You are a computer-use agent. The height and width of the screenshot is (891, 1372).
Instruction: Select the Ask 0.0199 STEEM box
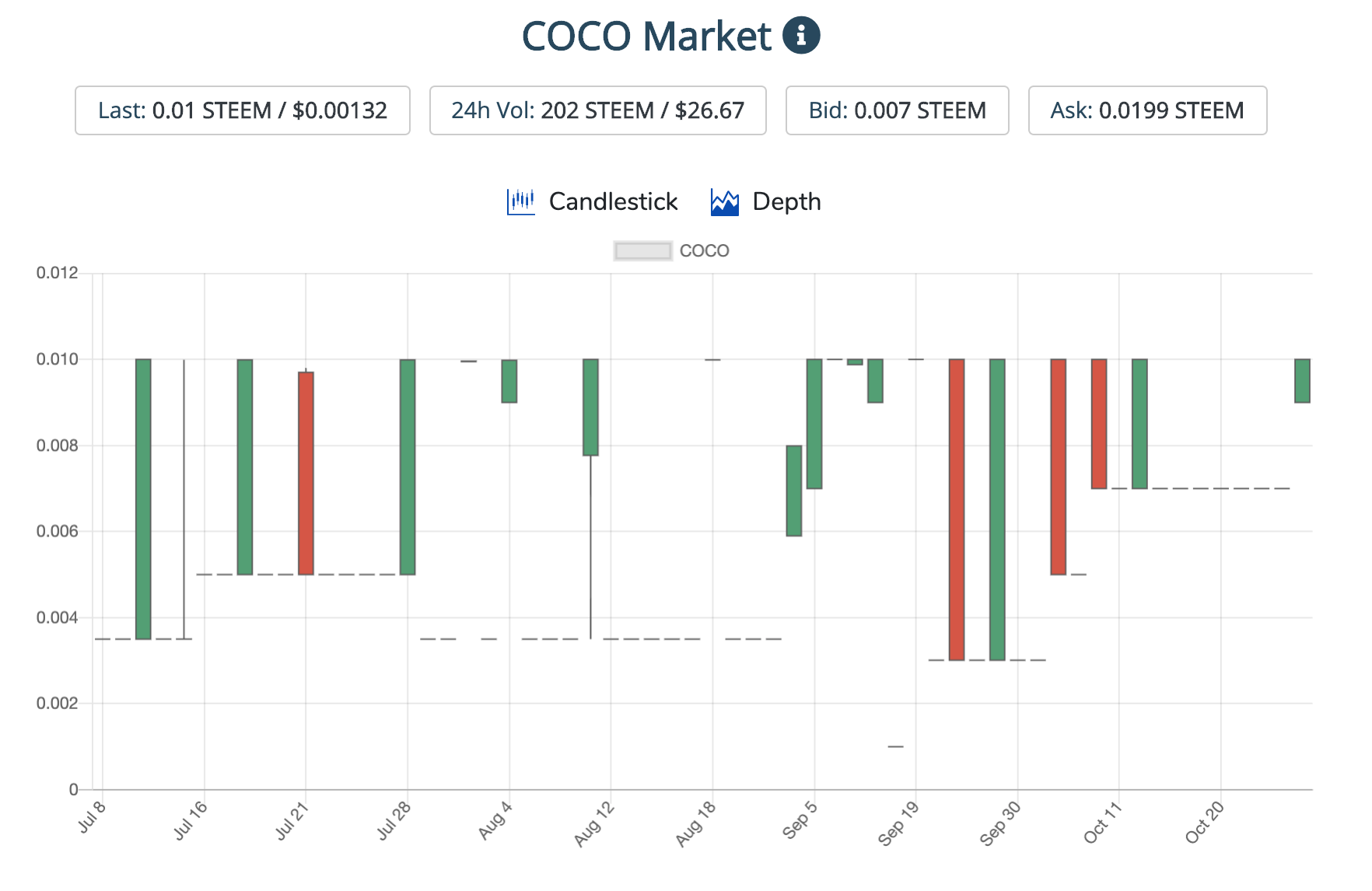pyautogui.click(x=1147, y=110)
